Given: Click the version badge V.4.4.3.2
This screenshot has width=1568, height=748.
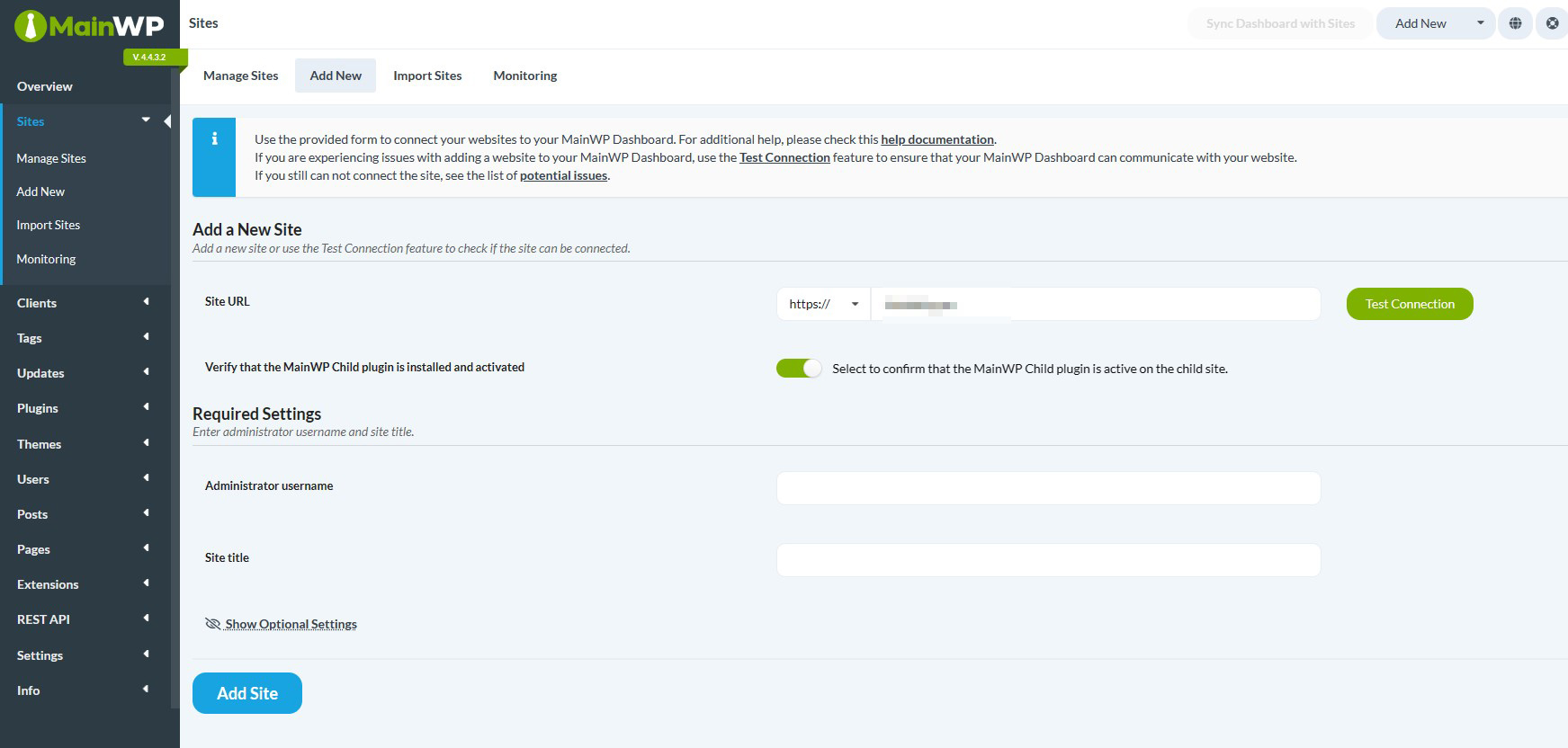Looking at the screenshot, I should 149,58.
